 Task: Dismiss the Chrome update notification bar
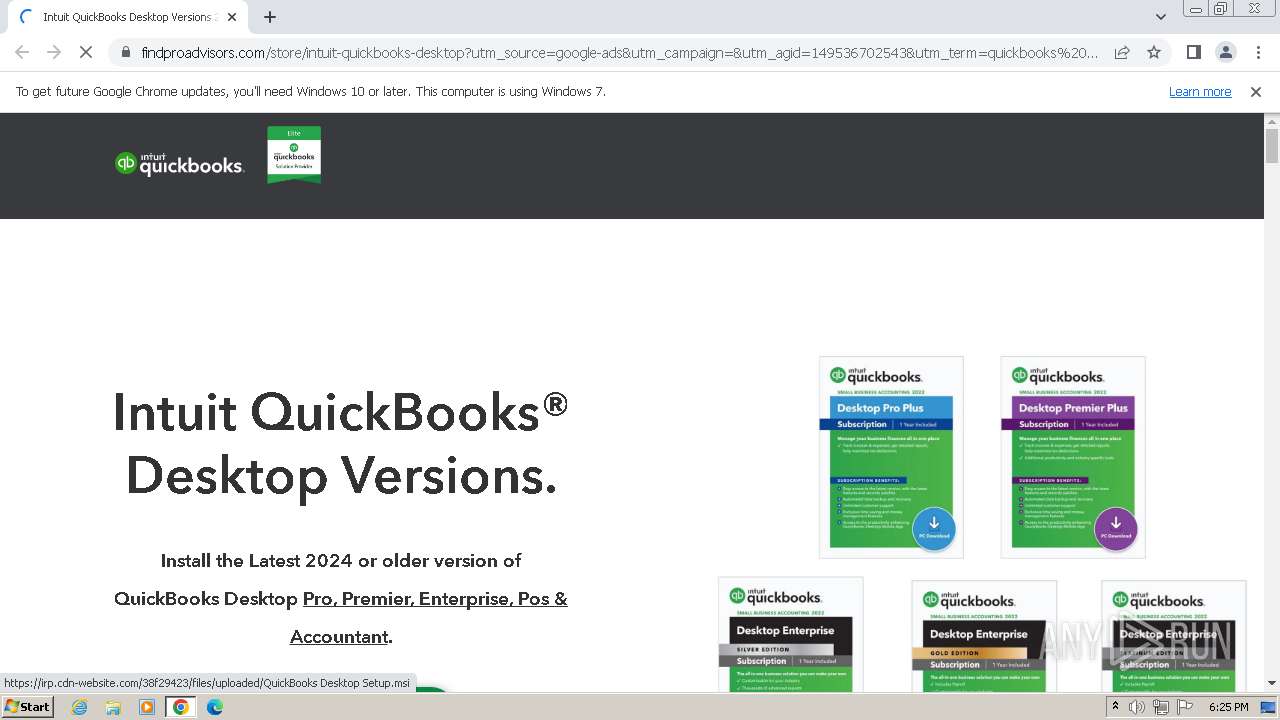point(1256,91)
